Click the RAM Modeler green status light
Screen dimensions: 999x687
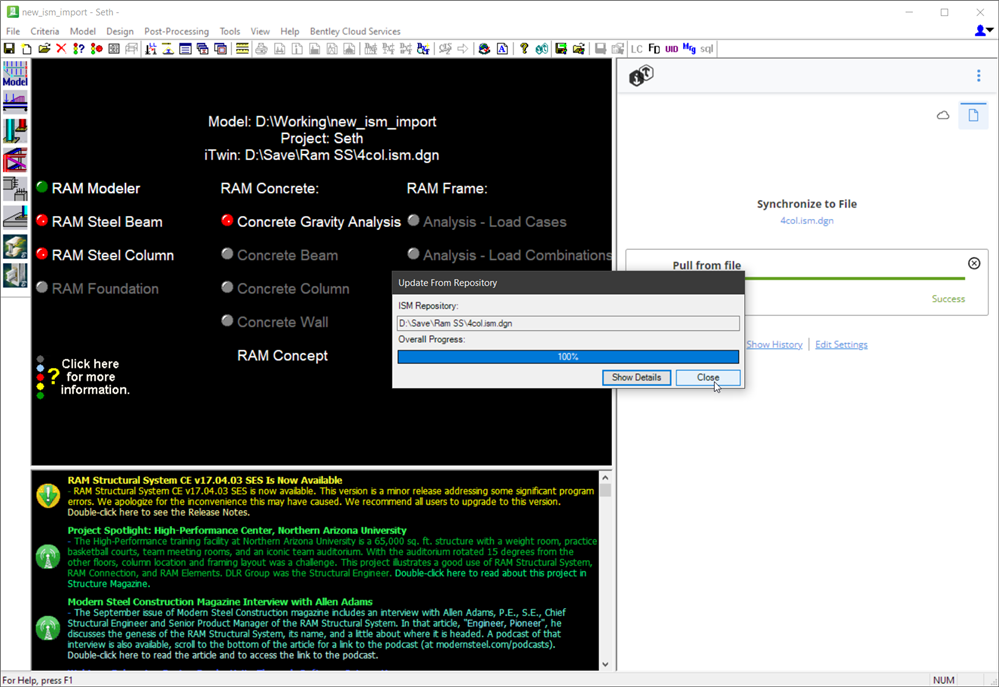pos(42,187)
